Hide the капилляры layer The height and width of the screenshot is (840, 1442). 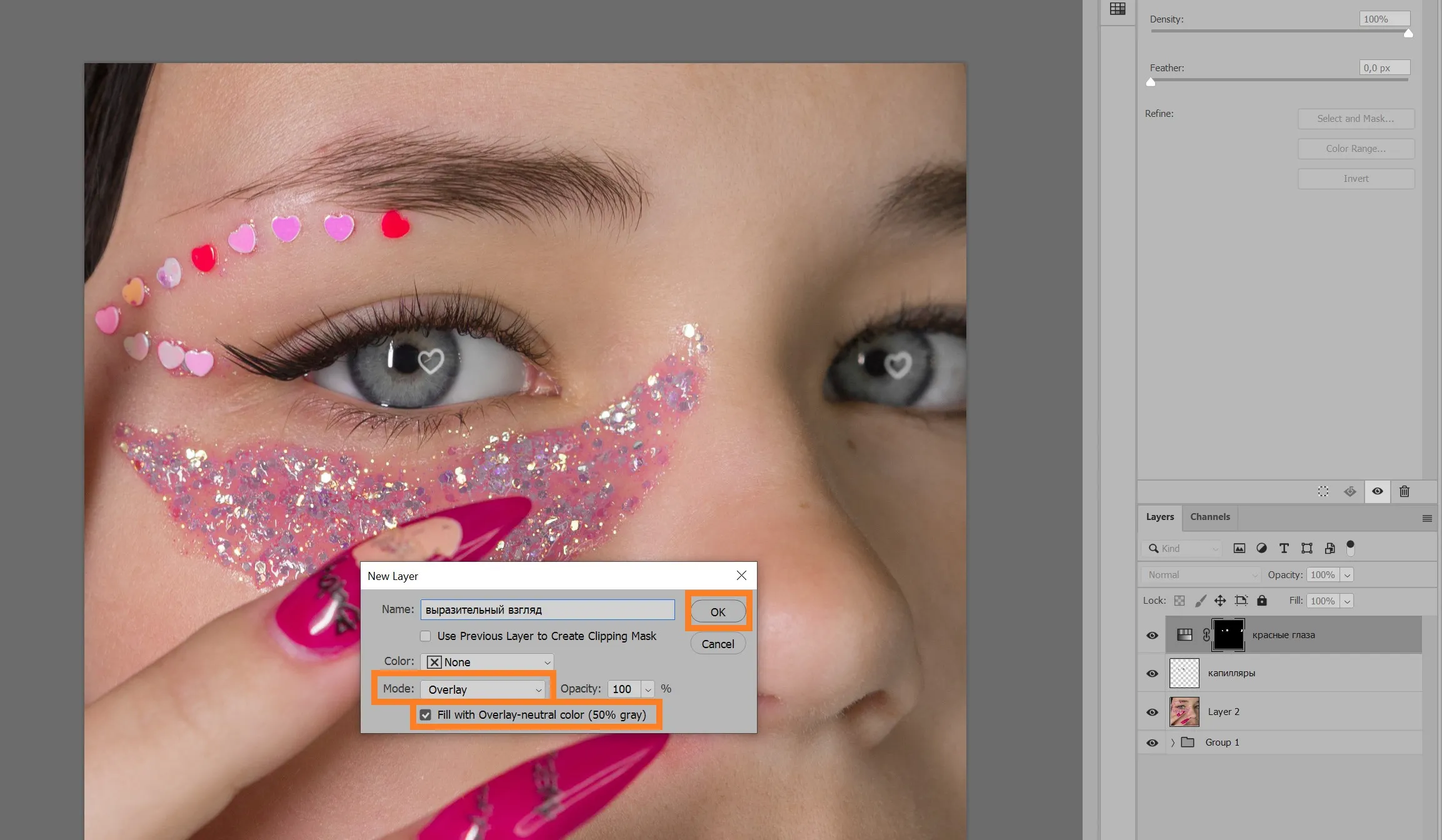tap(1152, 674)
